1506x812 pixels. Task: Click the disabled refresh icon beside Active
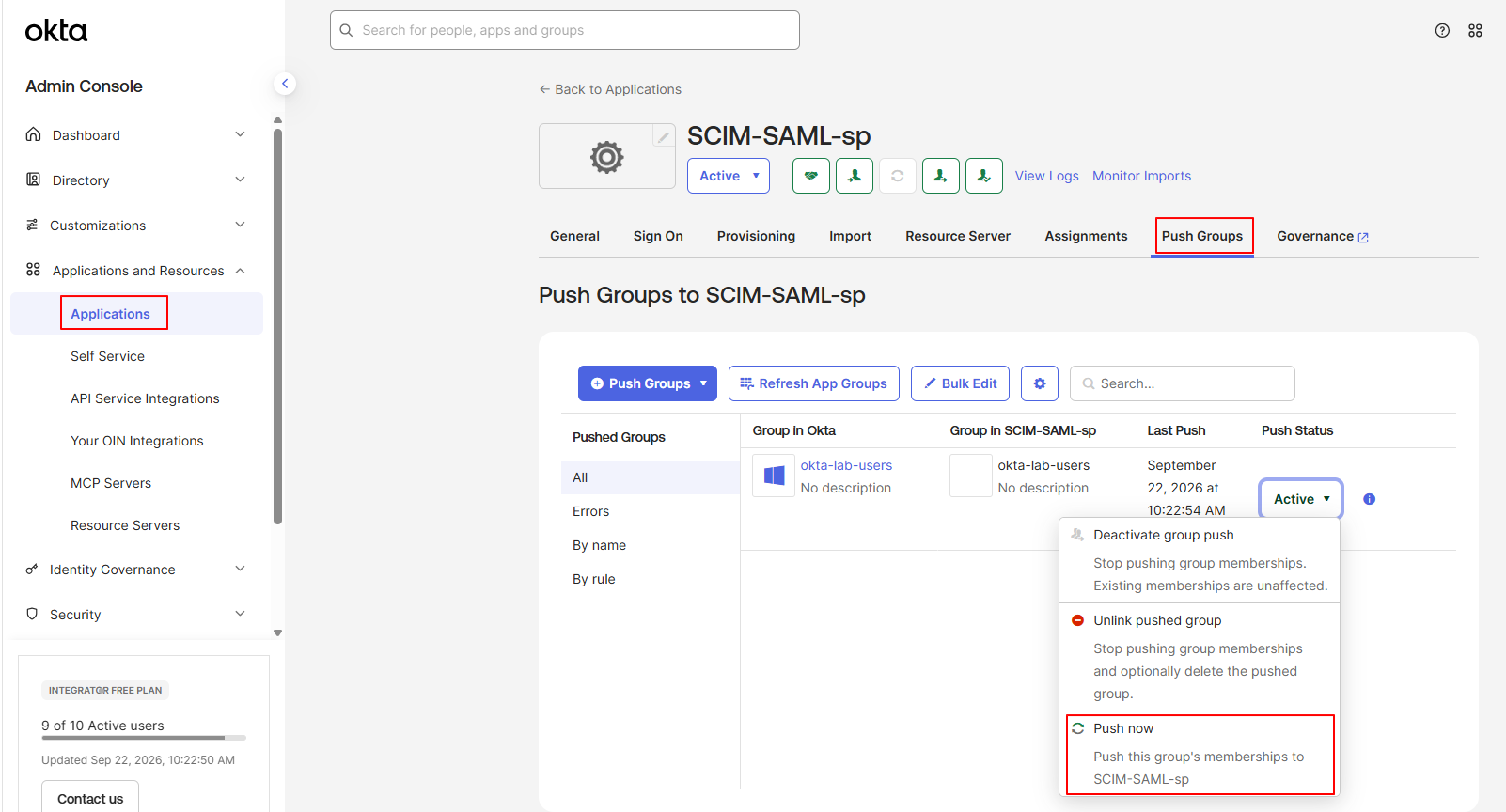898,176
